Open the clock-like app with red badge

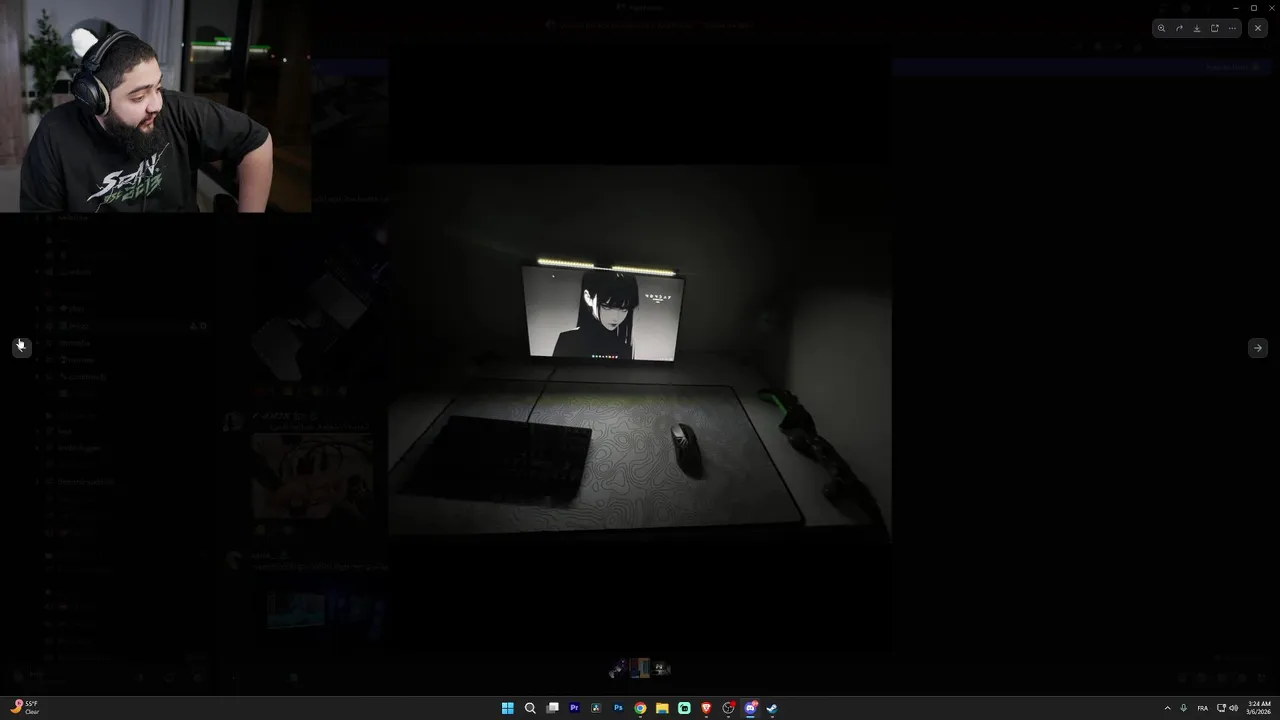[728, 708]
